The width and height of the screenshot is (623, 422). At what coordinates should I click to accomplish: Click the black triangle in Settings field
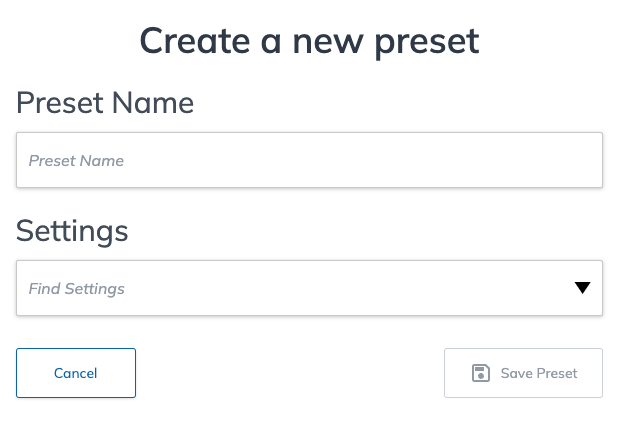click(582, 288)
